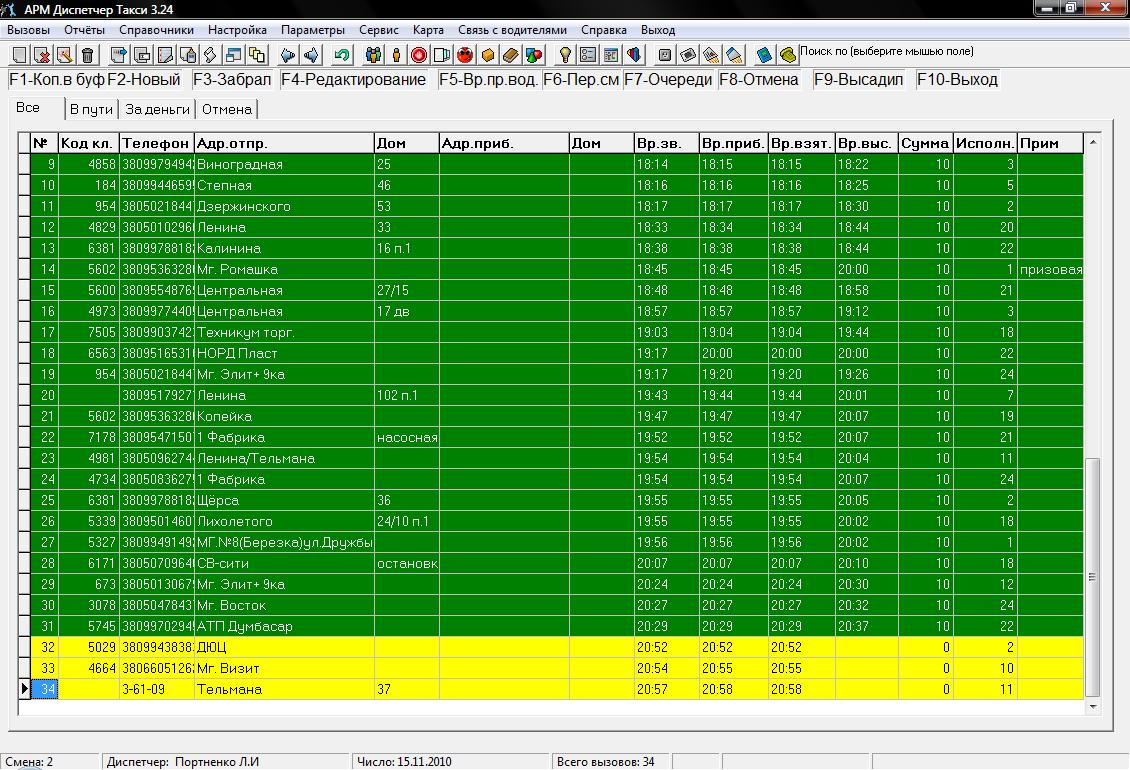Click the Сумма column header
Screen dimensions: 1130x770
[x=924, y=143]
